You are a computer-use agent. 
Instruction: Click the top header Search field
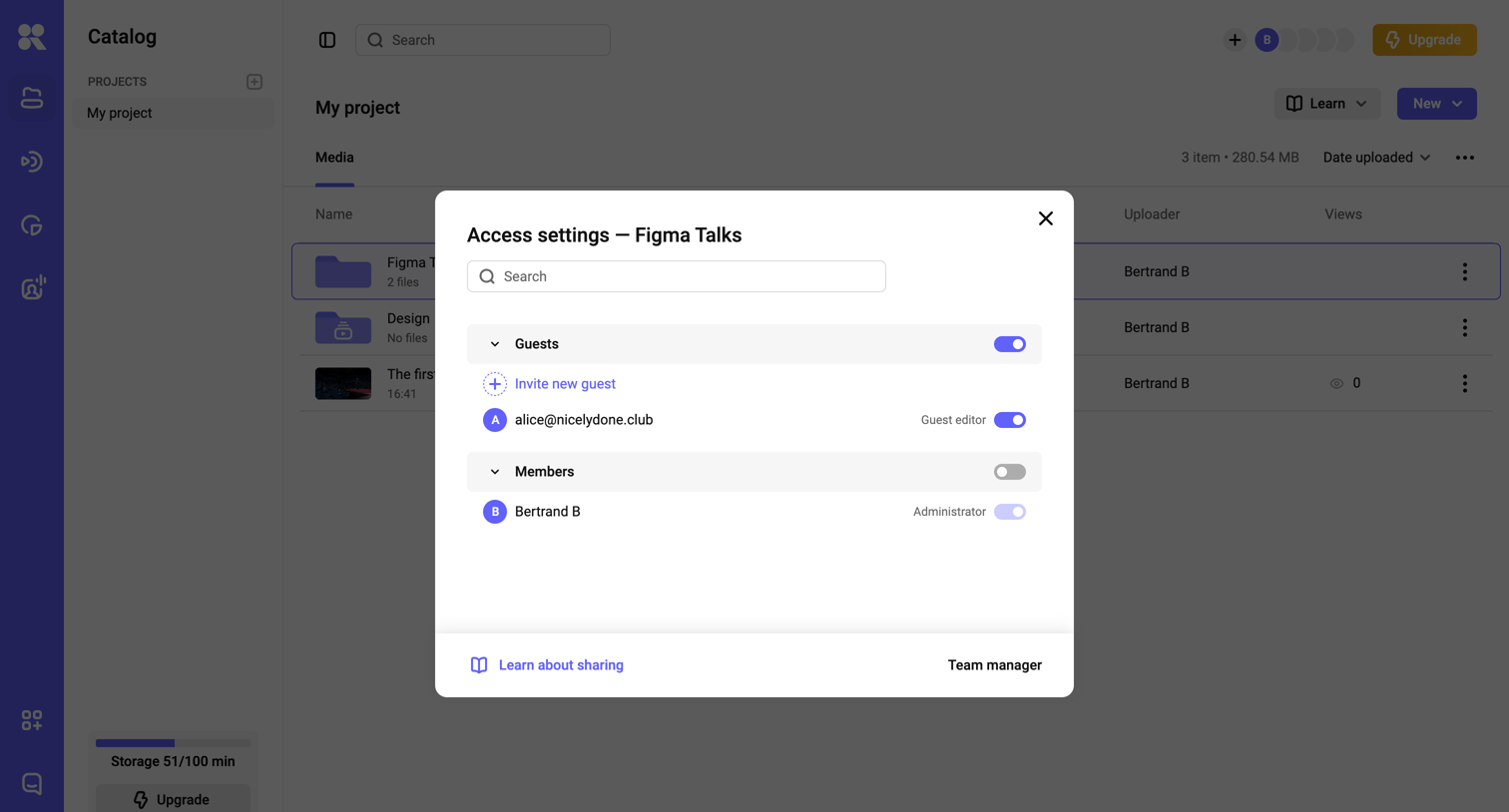point(483,40)
